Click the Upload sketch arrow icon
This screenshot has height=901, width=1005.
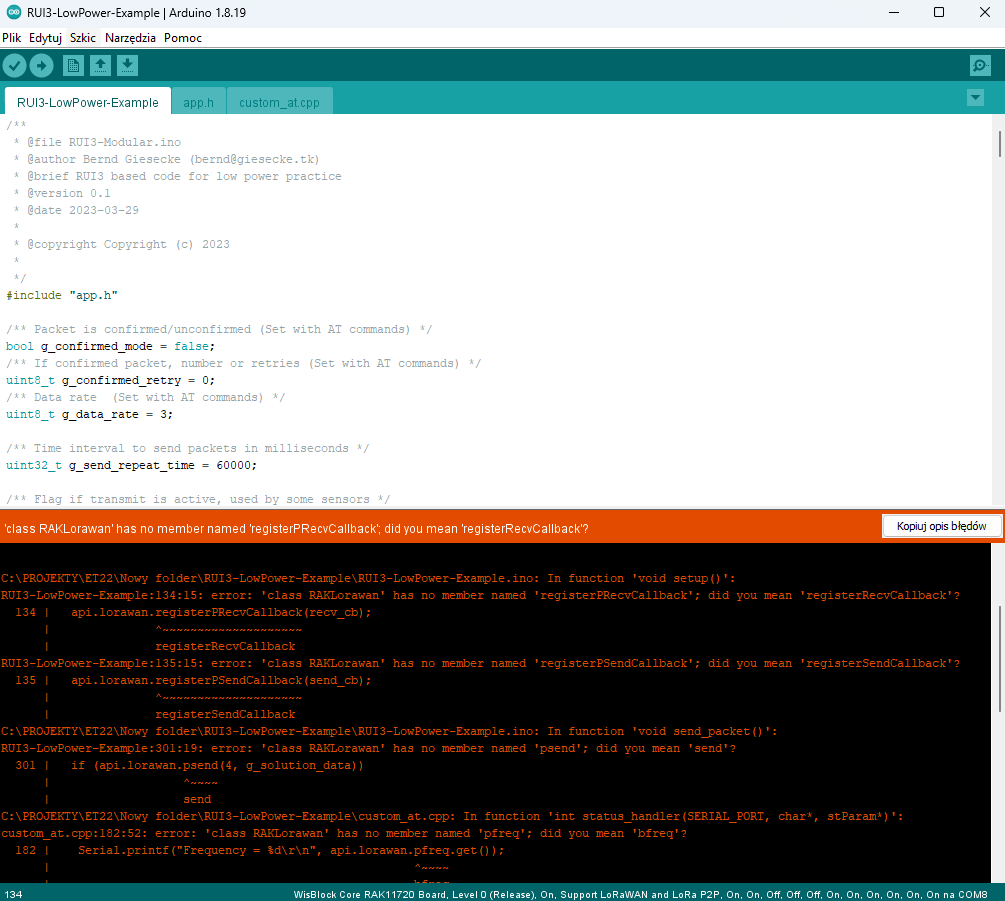41,66
